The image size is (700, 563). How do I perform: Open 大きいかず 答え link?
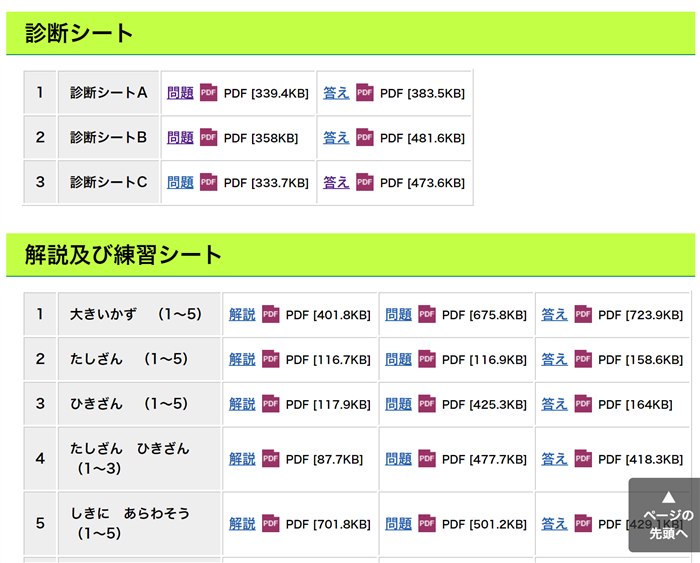pyautogui.click(x=554, y=315)
